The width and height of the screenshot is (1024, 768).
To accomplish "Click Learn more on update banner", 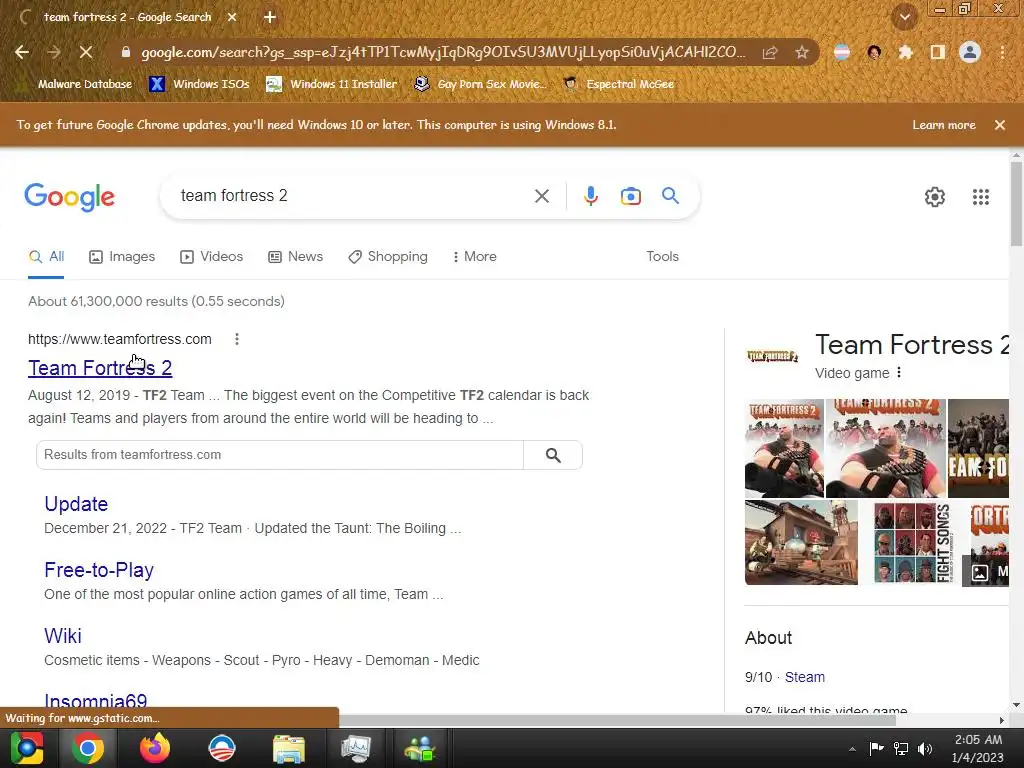I will point(944,125).
